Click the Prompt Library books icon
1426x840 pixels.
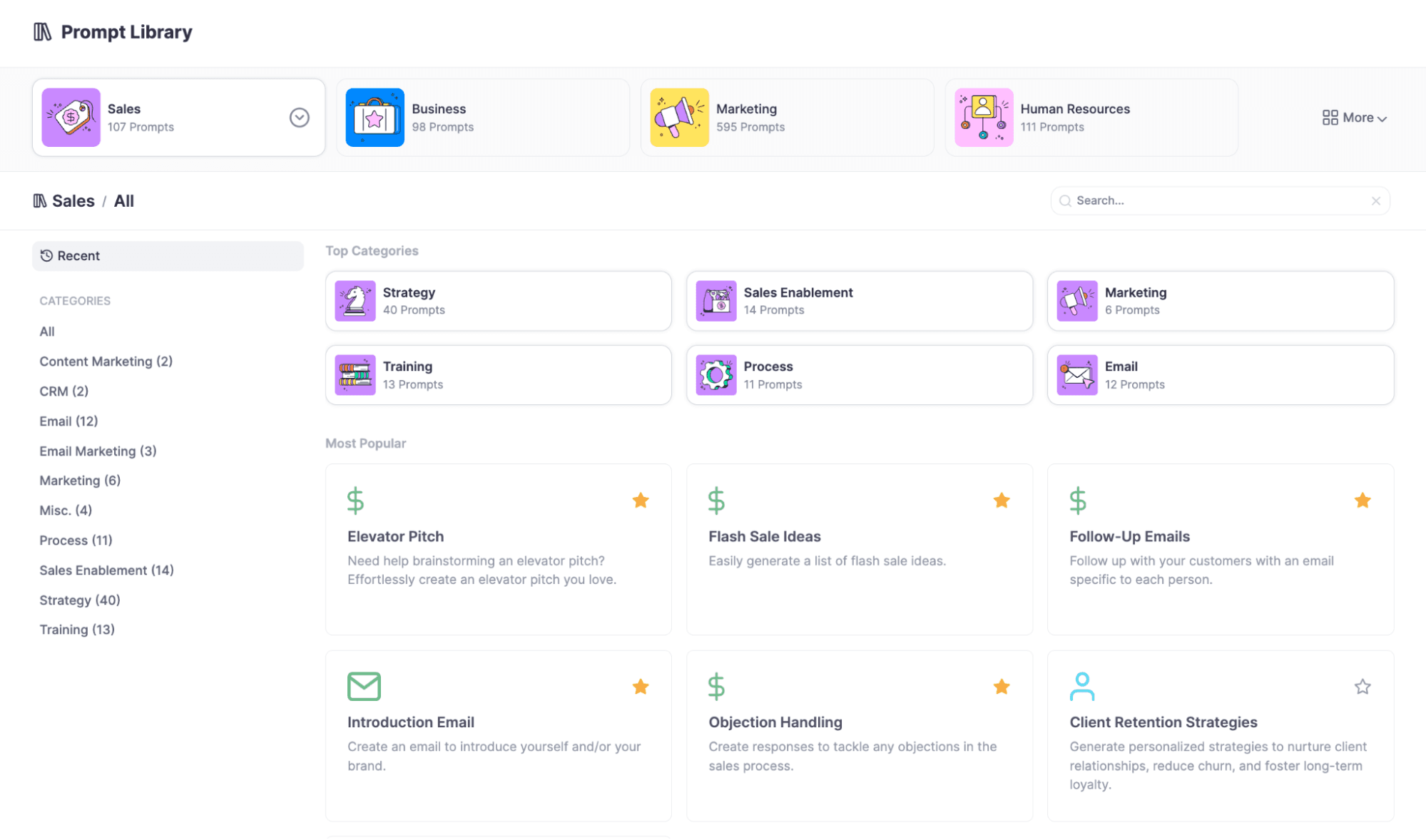click(x=42, y=32)
